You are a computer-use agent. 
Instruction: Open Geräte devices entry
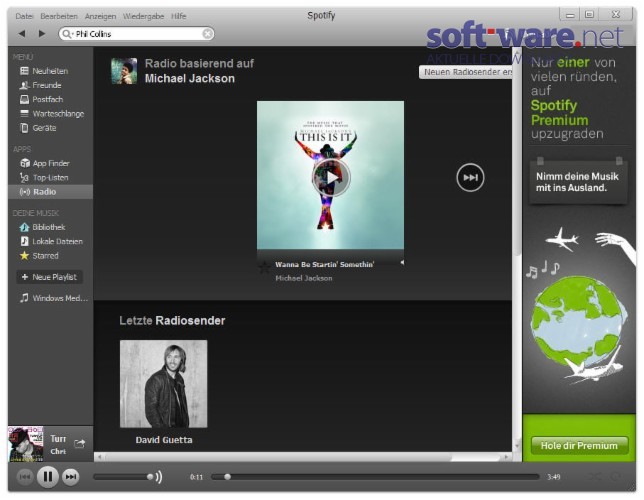[x=38, y=128]
